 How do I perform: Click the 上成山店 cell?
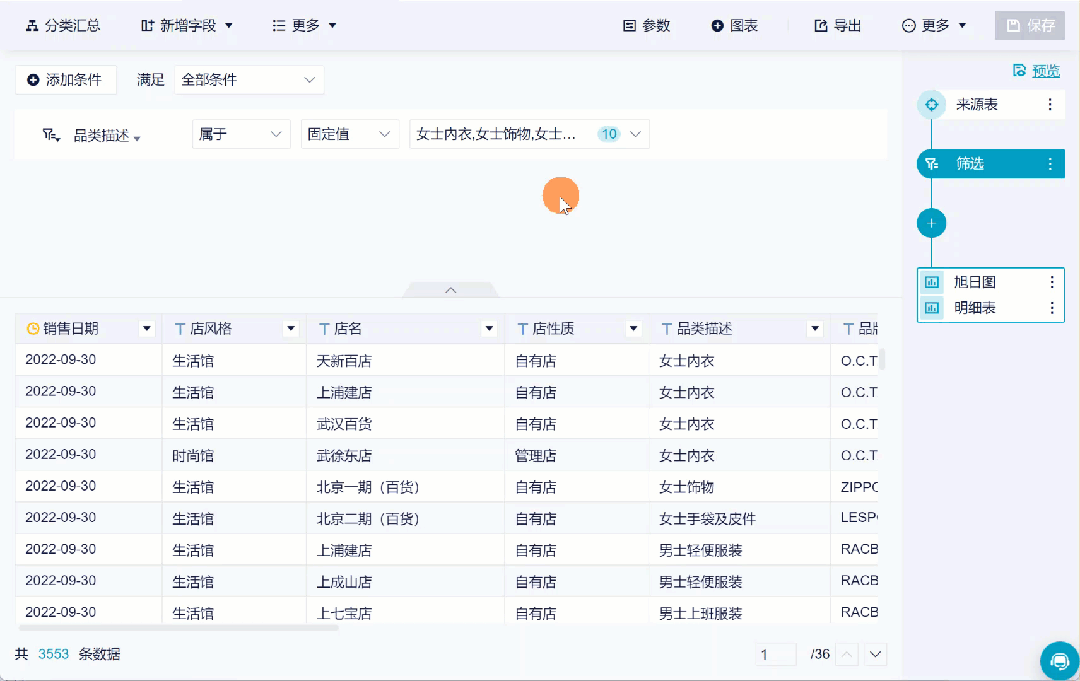pyautogui.click(x=344, y=583)
